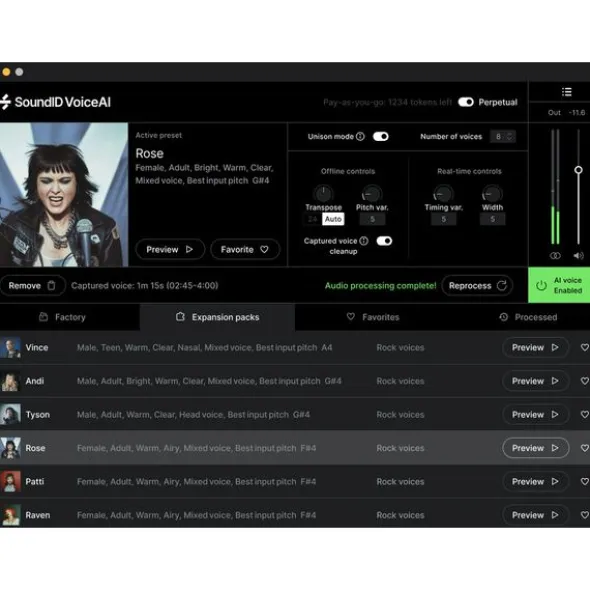Preview the Tyson voice
The image size is (590, 591).
535,415
